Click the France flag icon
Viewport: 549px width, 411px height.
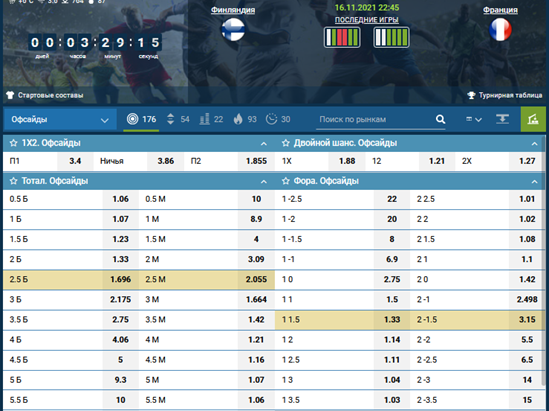500,29
